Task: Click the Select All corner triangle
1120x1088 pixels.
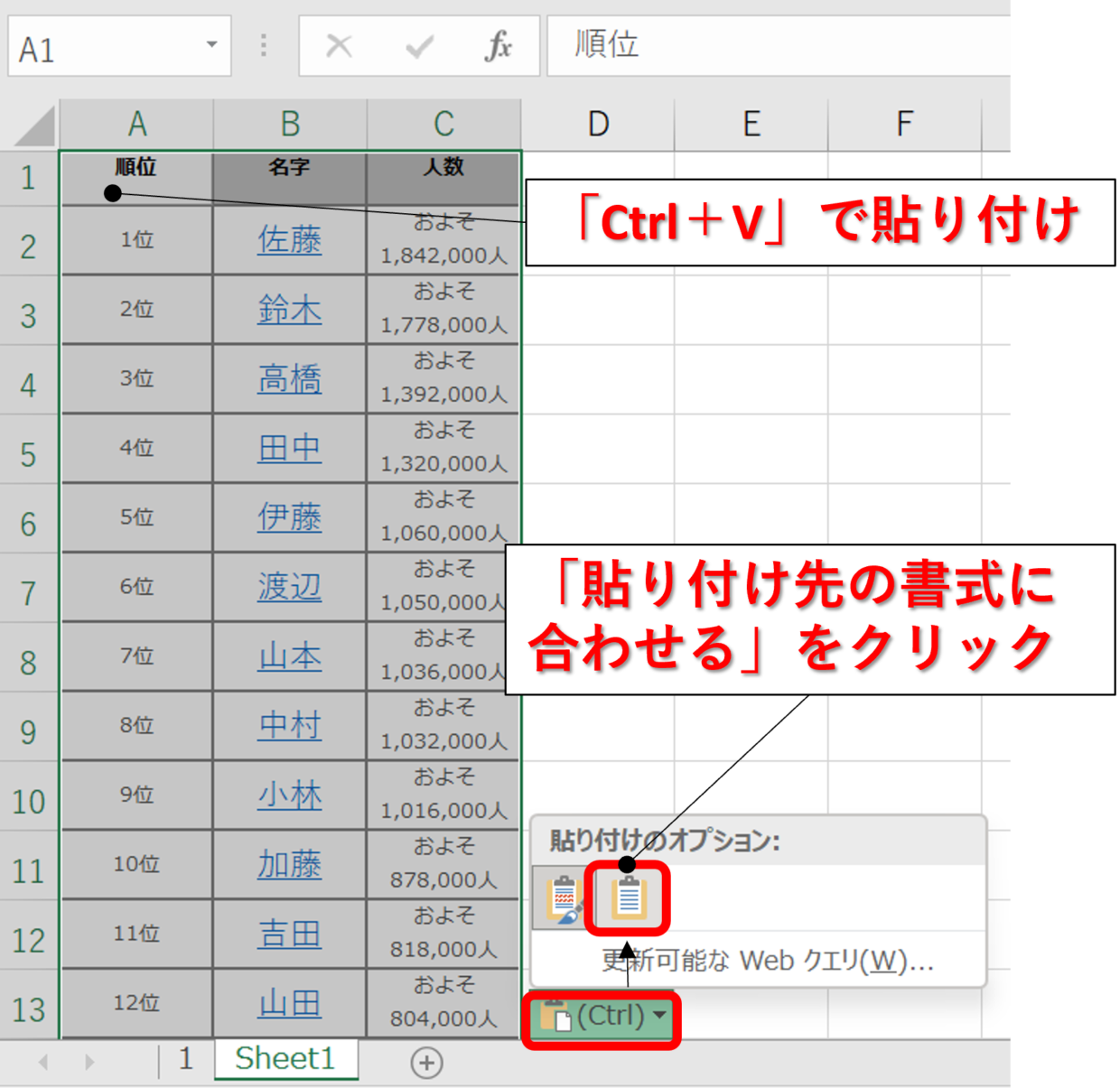Action: tap(34, 126)
